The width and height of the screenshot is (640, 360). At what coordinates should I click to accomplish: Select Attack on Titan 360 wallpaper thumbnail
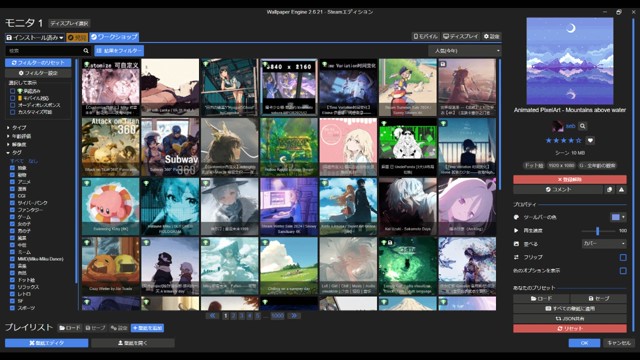click(x=111, y=147)
